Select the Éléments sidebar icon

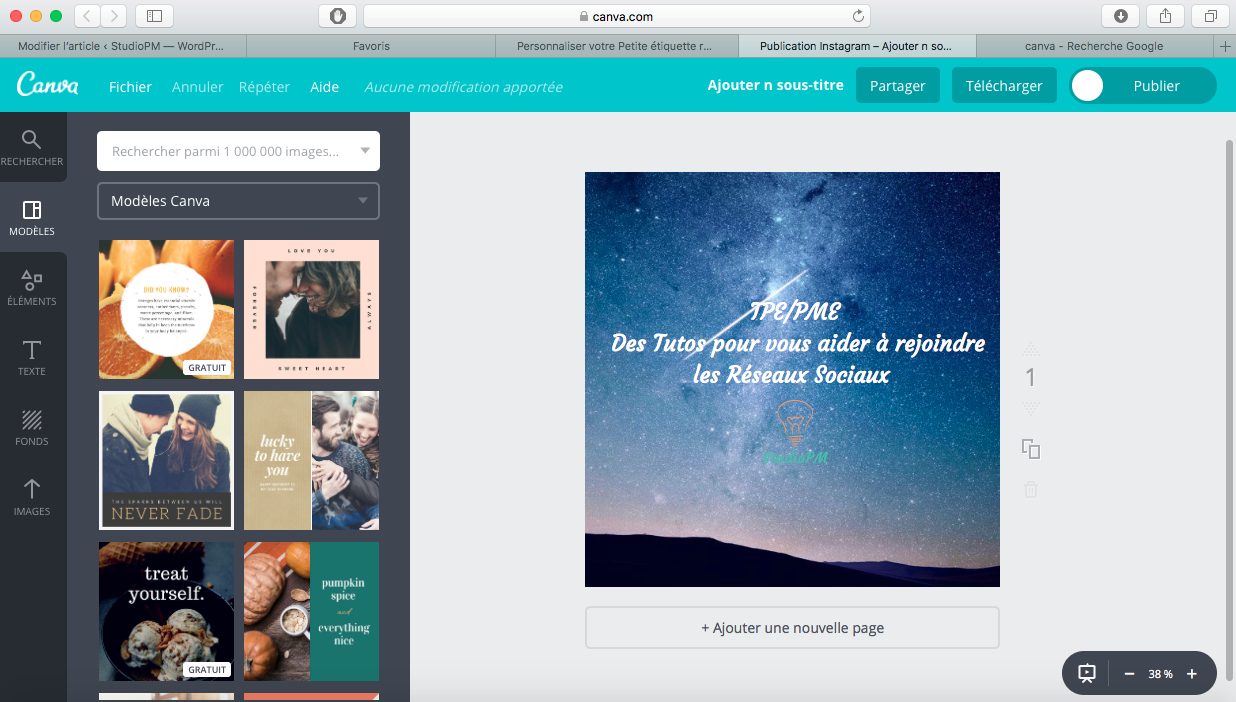pyautogui.click(x=32, y=287)
